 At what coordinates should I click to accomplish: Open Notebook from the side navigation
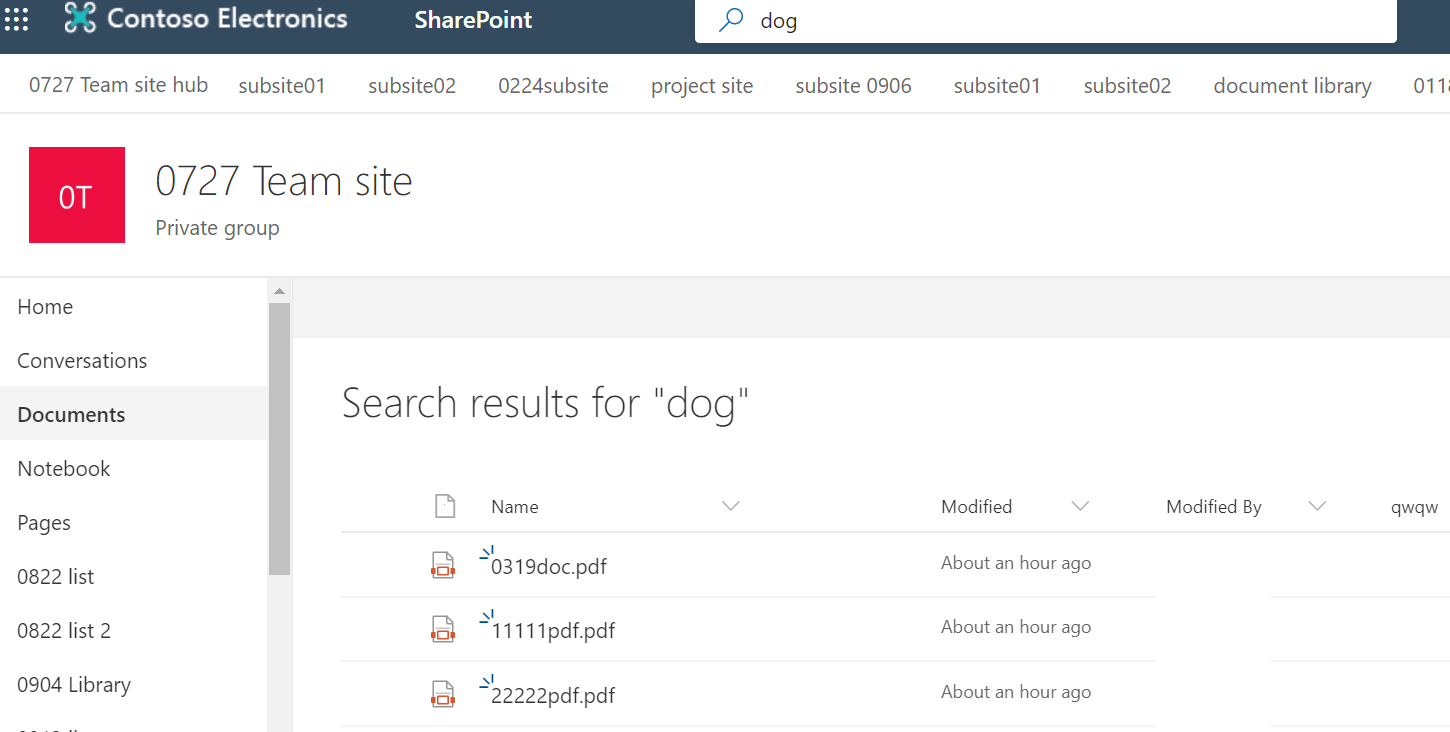coord(64,469)
